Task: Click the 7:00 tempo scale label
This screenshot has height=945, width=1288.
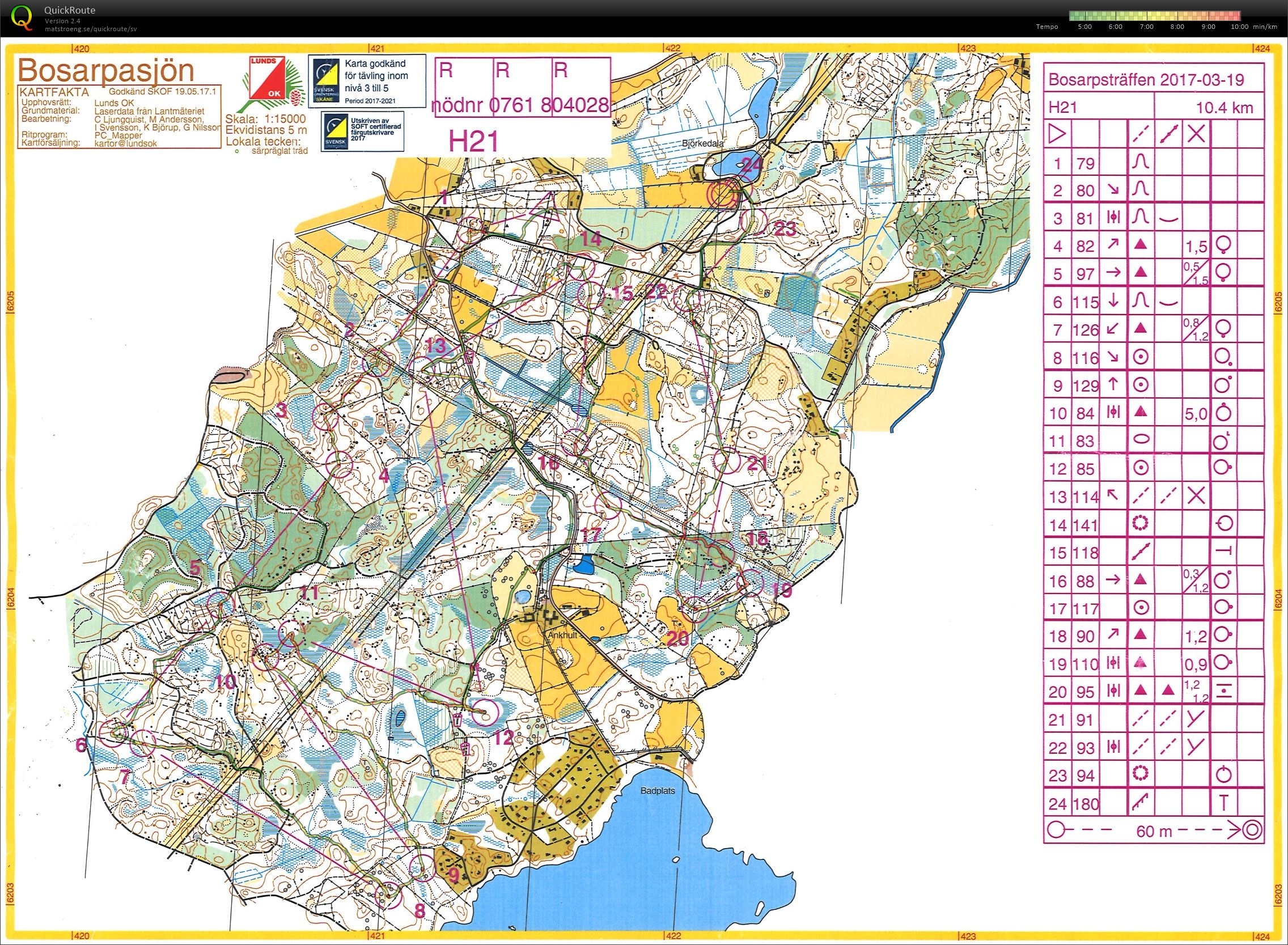Action: click(x=1146, y=27)
